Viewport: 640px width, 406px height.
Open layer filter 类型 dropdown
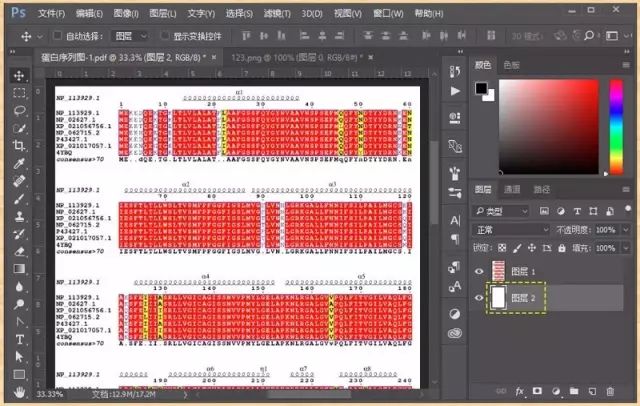(501, 211)
